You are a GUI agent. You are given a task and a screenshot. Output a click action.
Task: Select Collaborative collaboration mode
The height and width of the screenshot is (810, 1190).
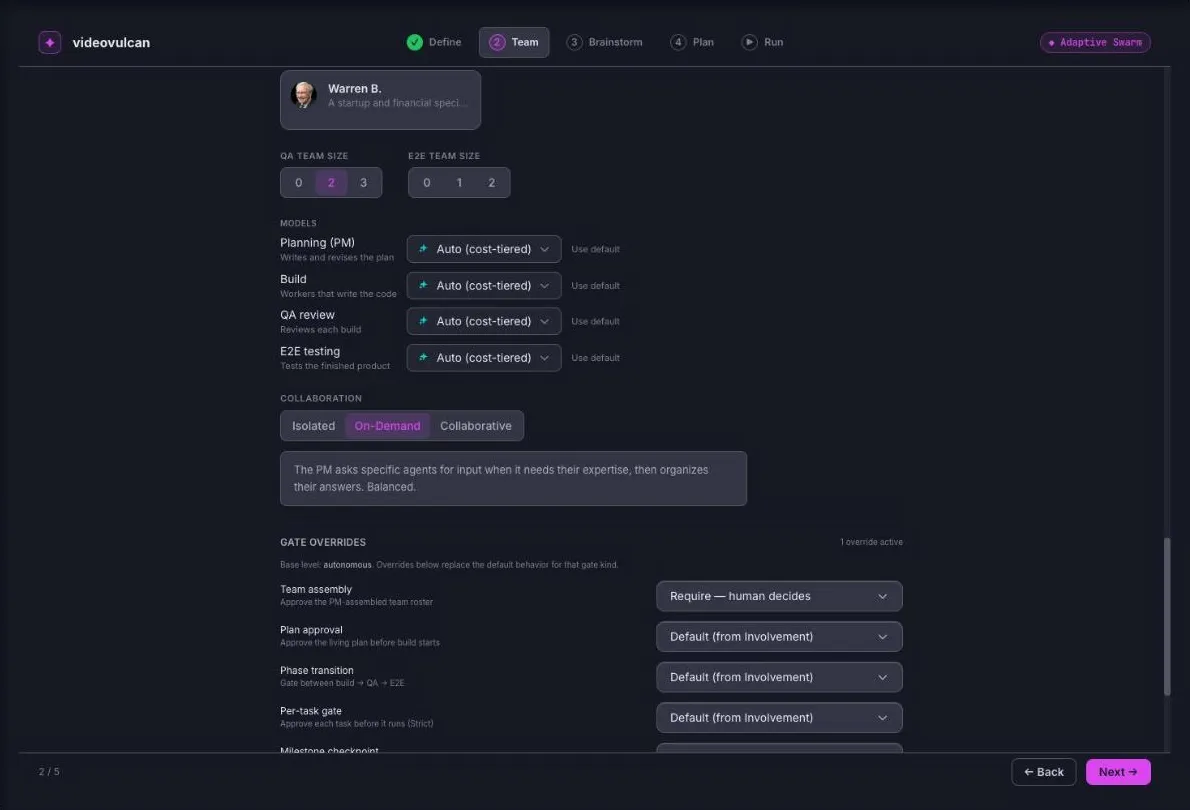click(476, 426)
